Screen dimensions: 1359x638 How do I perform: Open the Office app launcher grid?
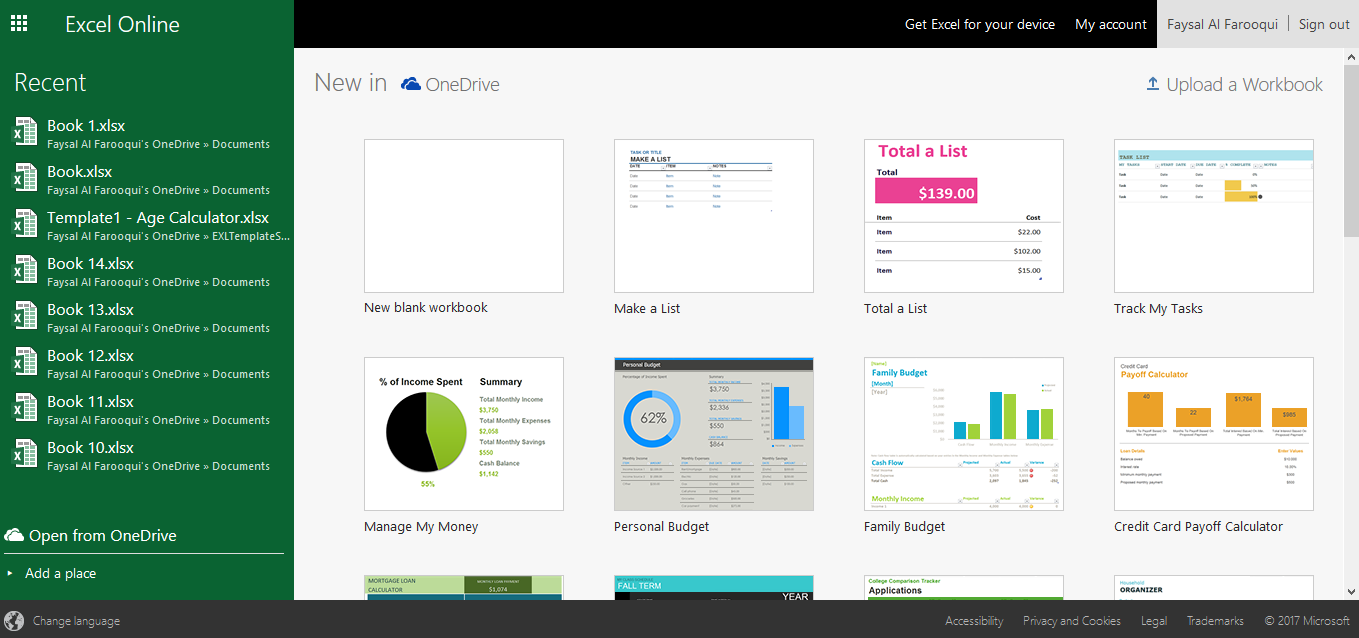tap(18, 23)
